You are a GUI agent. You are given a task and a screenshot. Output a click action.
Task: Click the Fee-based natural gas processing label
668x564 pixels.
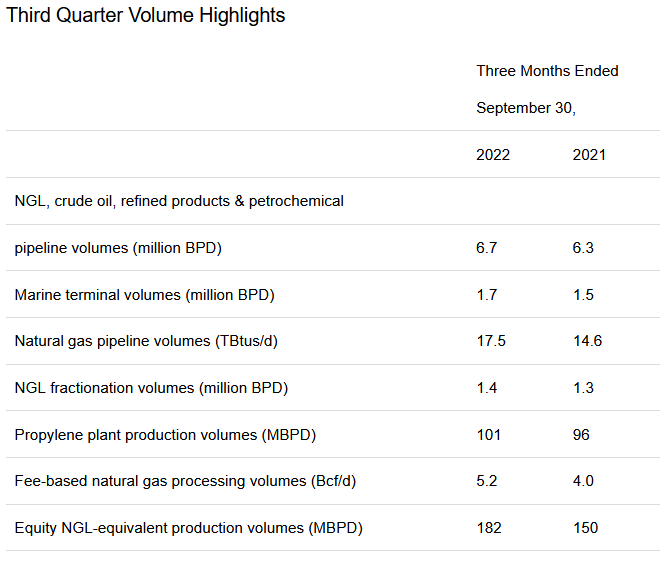[x=185, y=481]
